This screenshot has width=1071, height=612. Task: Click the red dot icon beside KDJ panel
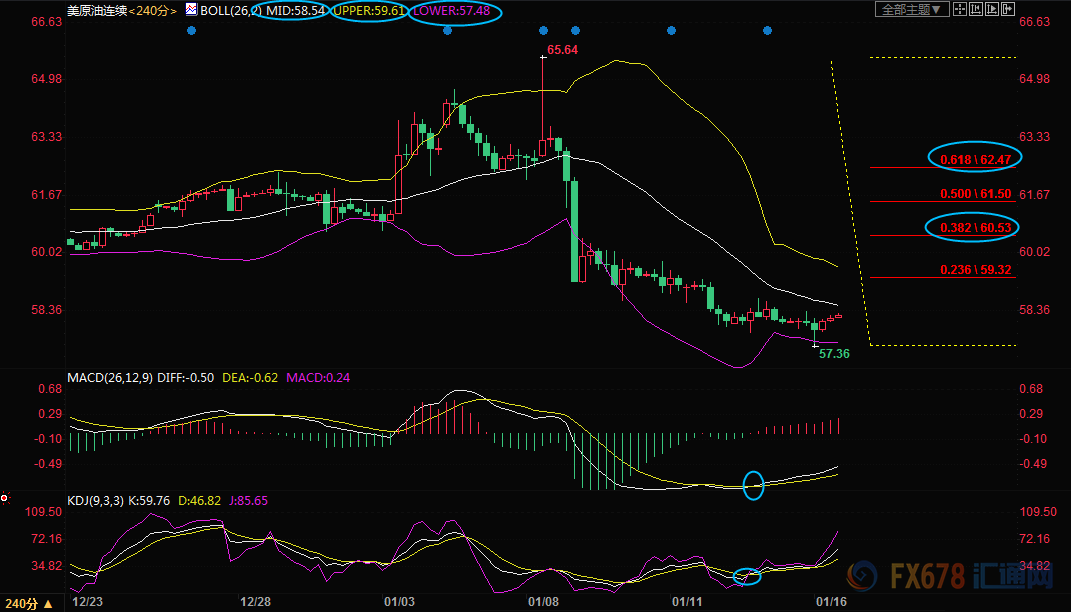(5, 498)
